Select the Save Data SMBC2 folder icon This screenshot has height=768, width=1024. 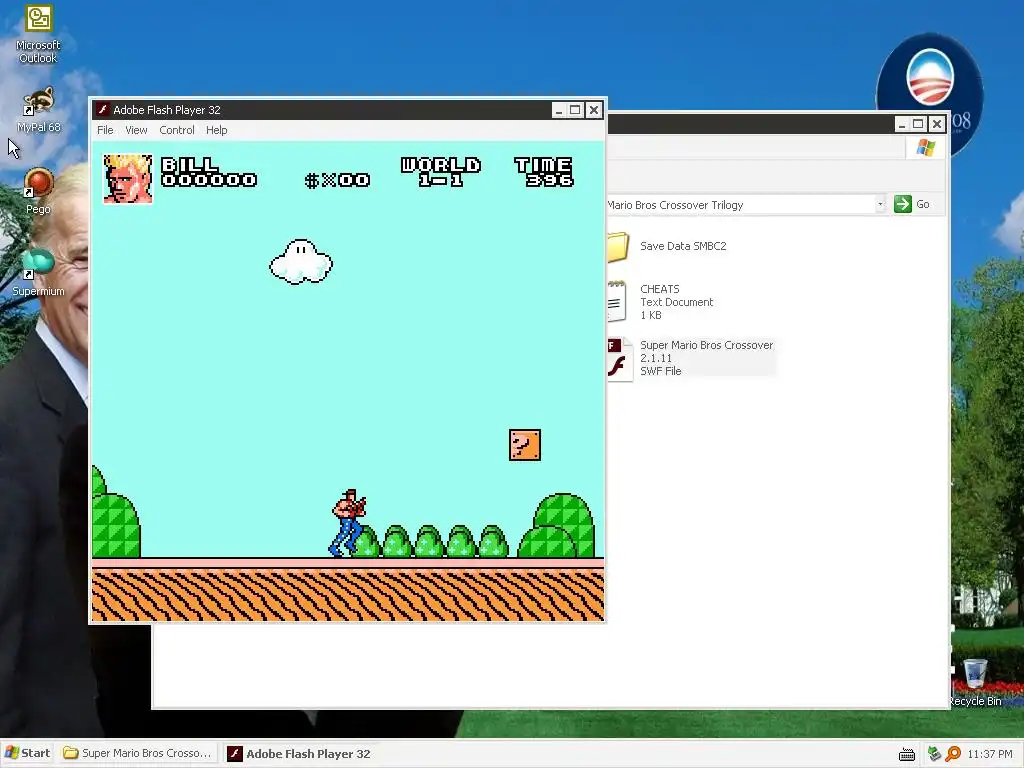click(618, 247)
